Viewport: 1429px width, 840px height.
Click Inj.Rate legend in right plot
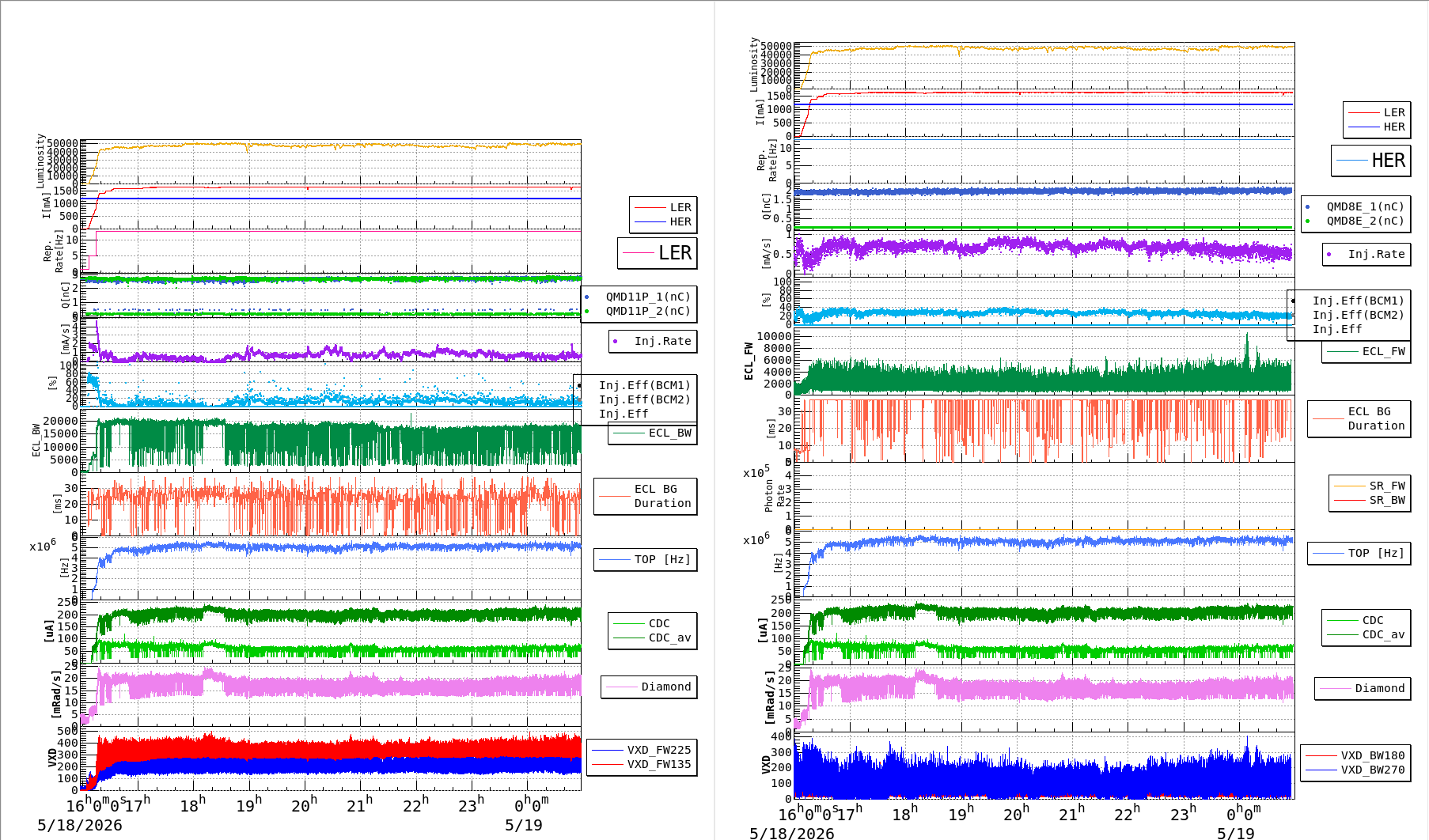[1376, 254]
